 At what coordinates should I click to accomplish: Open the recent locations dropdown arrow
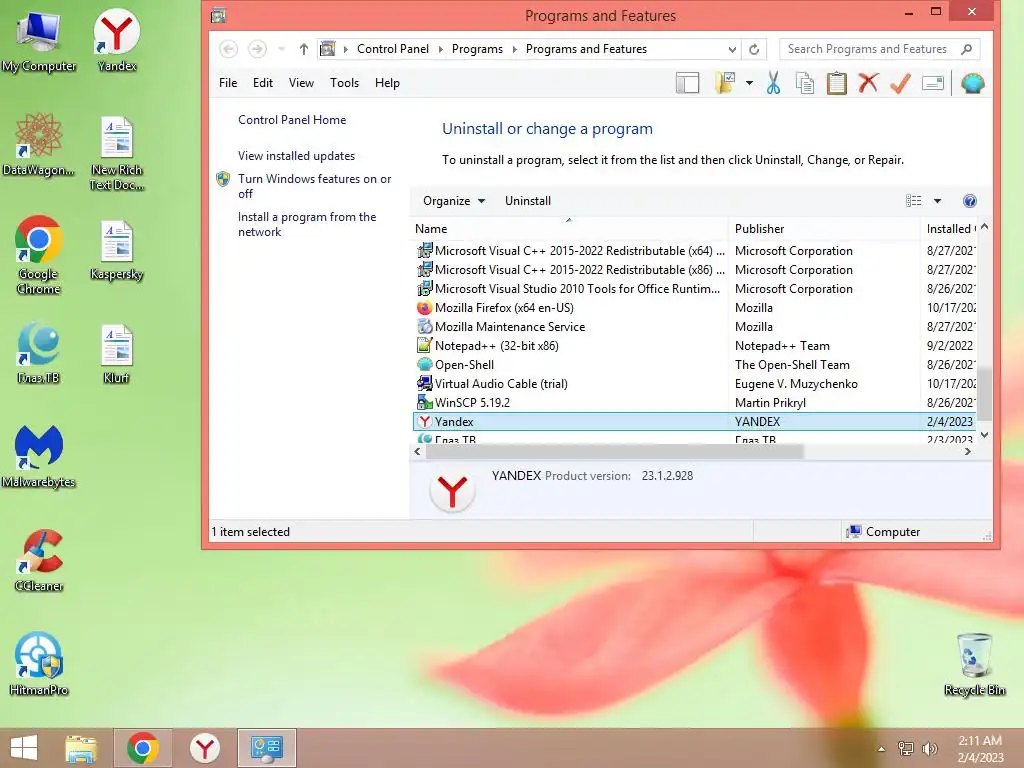tap(281, 49)
